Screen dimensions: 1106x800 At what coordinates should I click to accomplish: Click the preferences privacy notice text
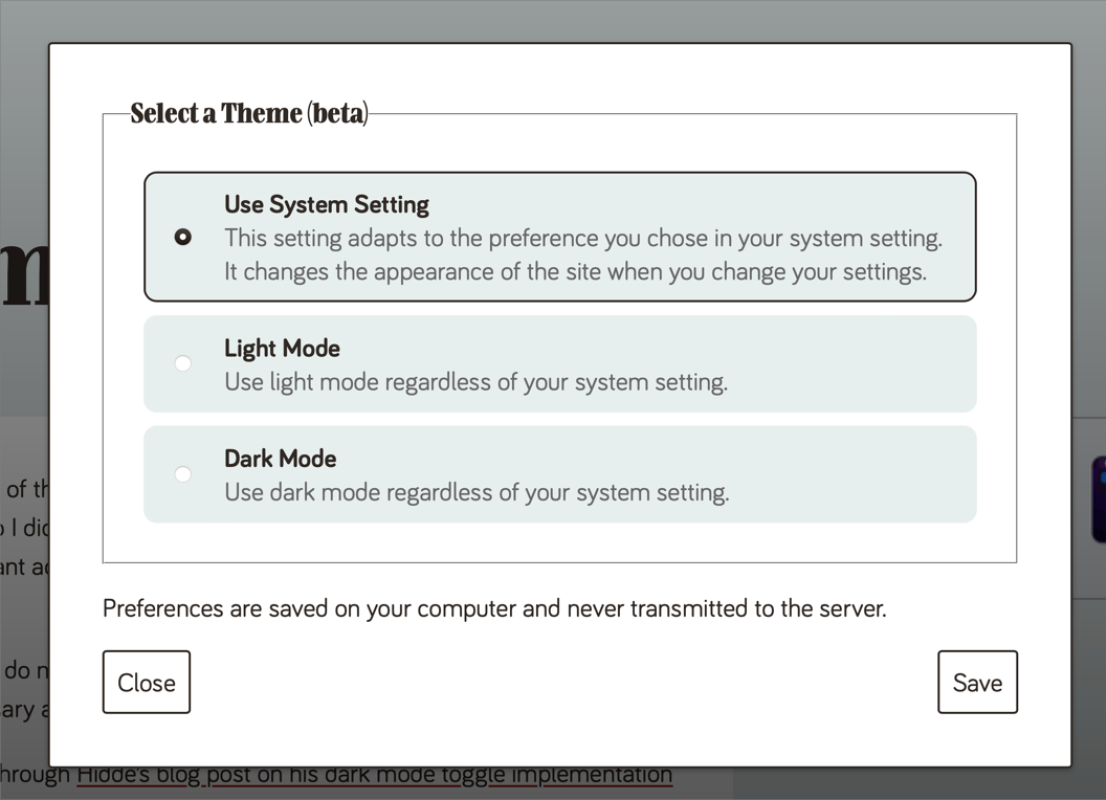(495, 608)
